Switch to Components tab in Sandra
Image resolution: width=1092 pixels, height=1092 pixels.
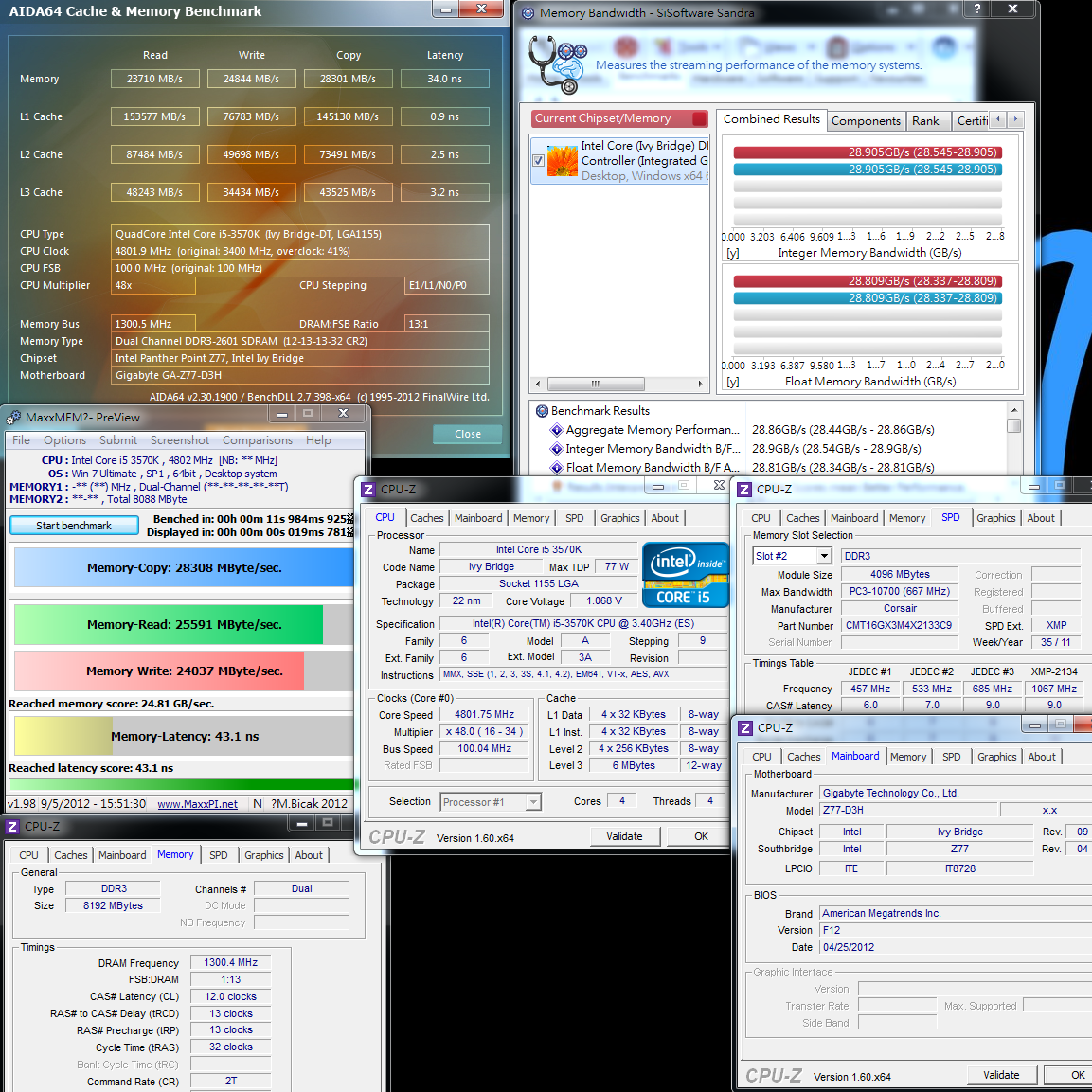tap(866, 121)
